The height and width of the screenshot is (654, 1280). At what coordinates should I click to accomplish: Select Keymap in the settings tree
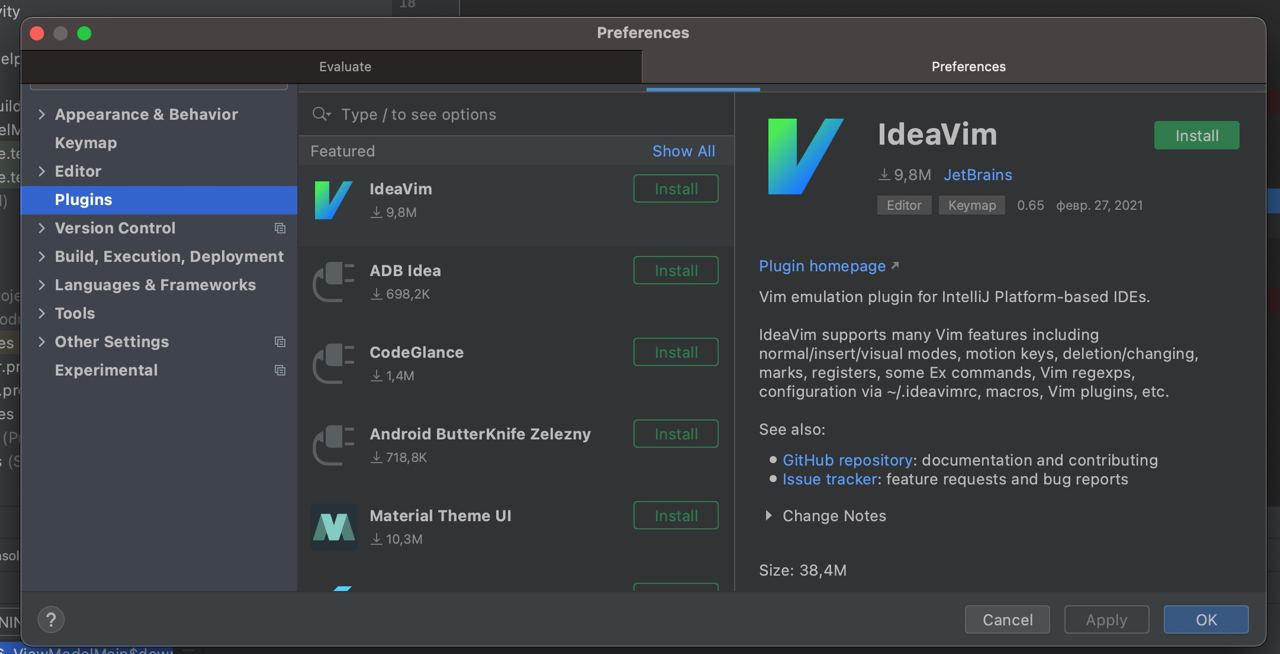86,143
